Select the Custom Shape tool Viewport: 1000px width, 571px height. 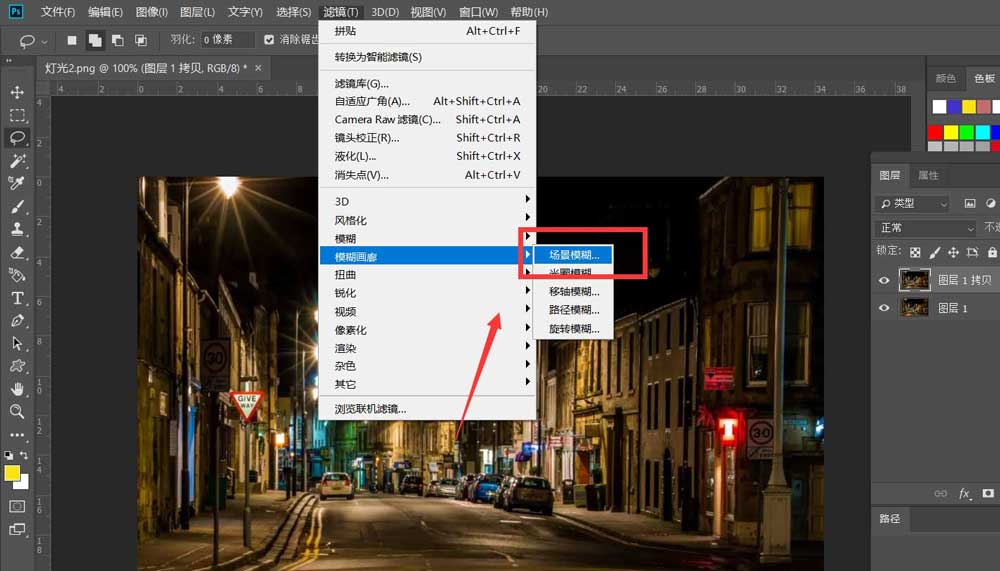click(x=17, y=366)
